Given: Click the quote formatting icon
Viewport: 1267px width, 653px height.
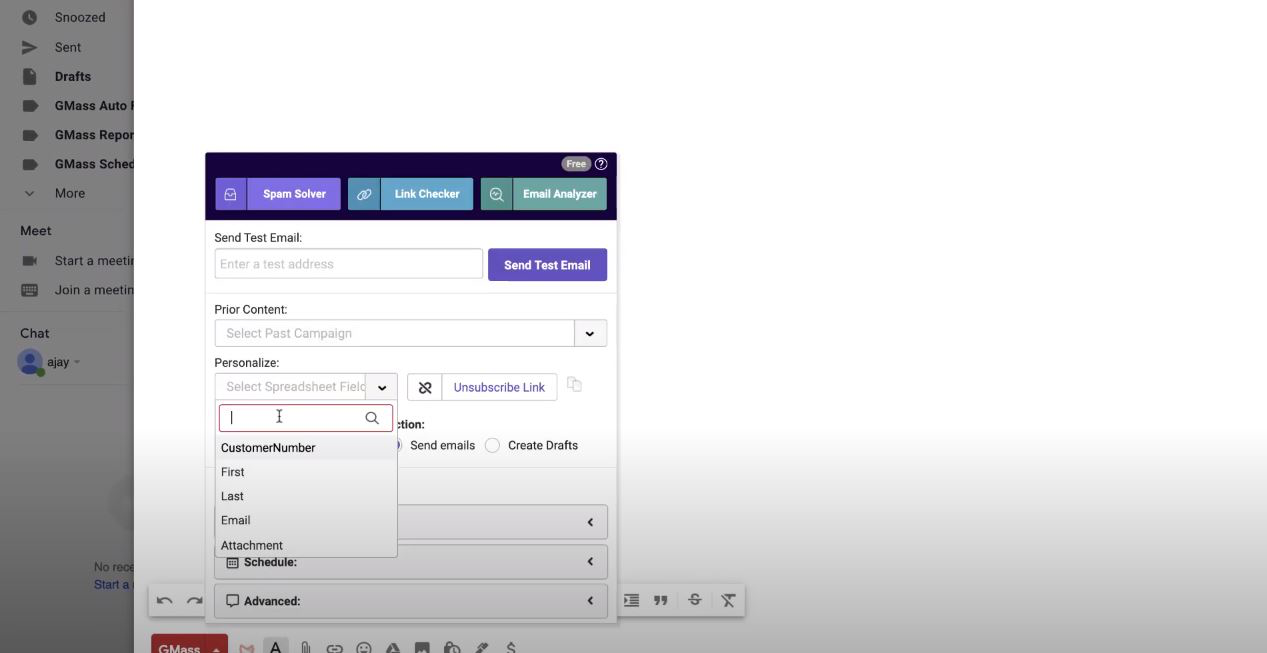Looking at the screenshot, I should [x=660, y=600].
